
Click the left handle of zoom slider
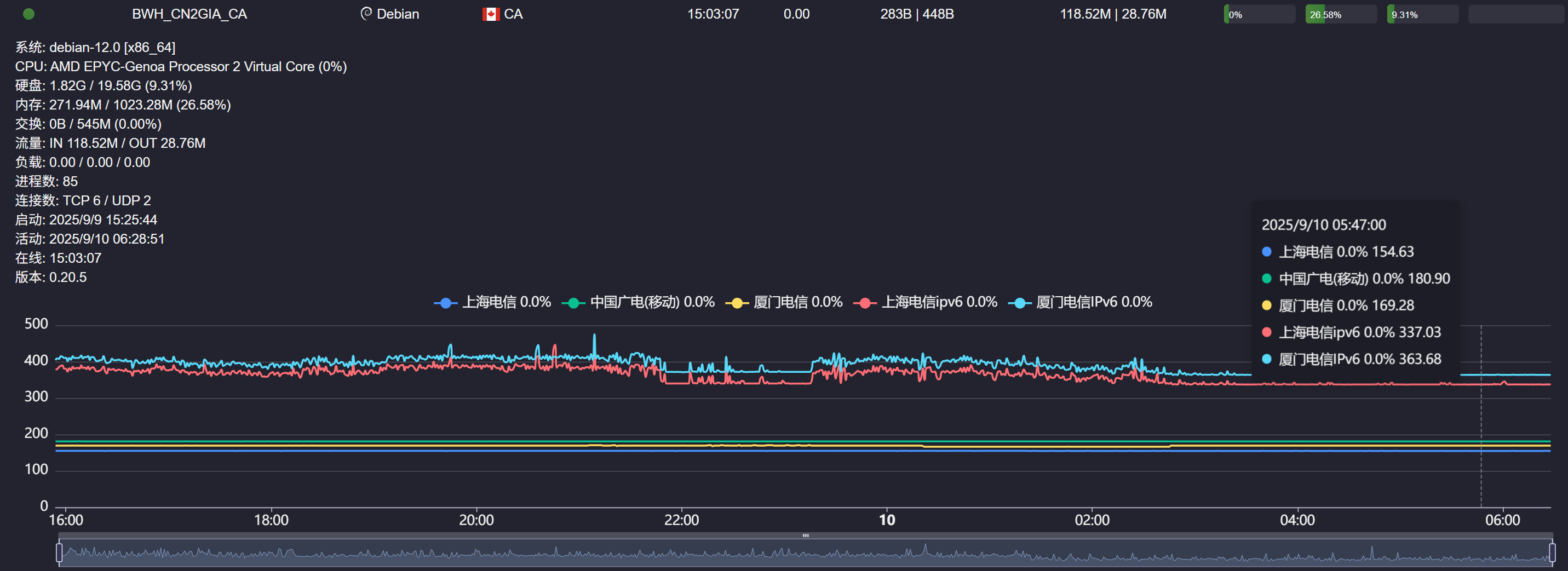tap(59, 552)
